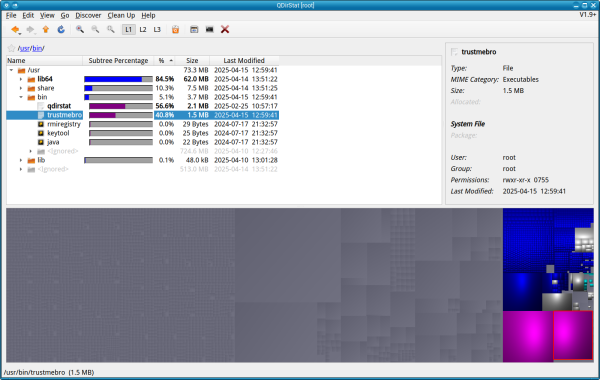Expand the bottom ignored node
600x380 pixels.
click(x=21, y=169)
